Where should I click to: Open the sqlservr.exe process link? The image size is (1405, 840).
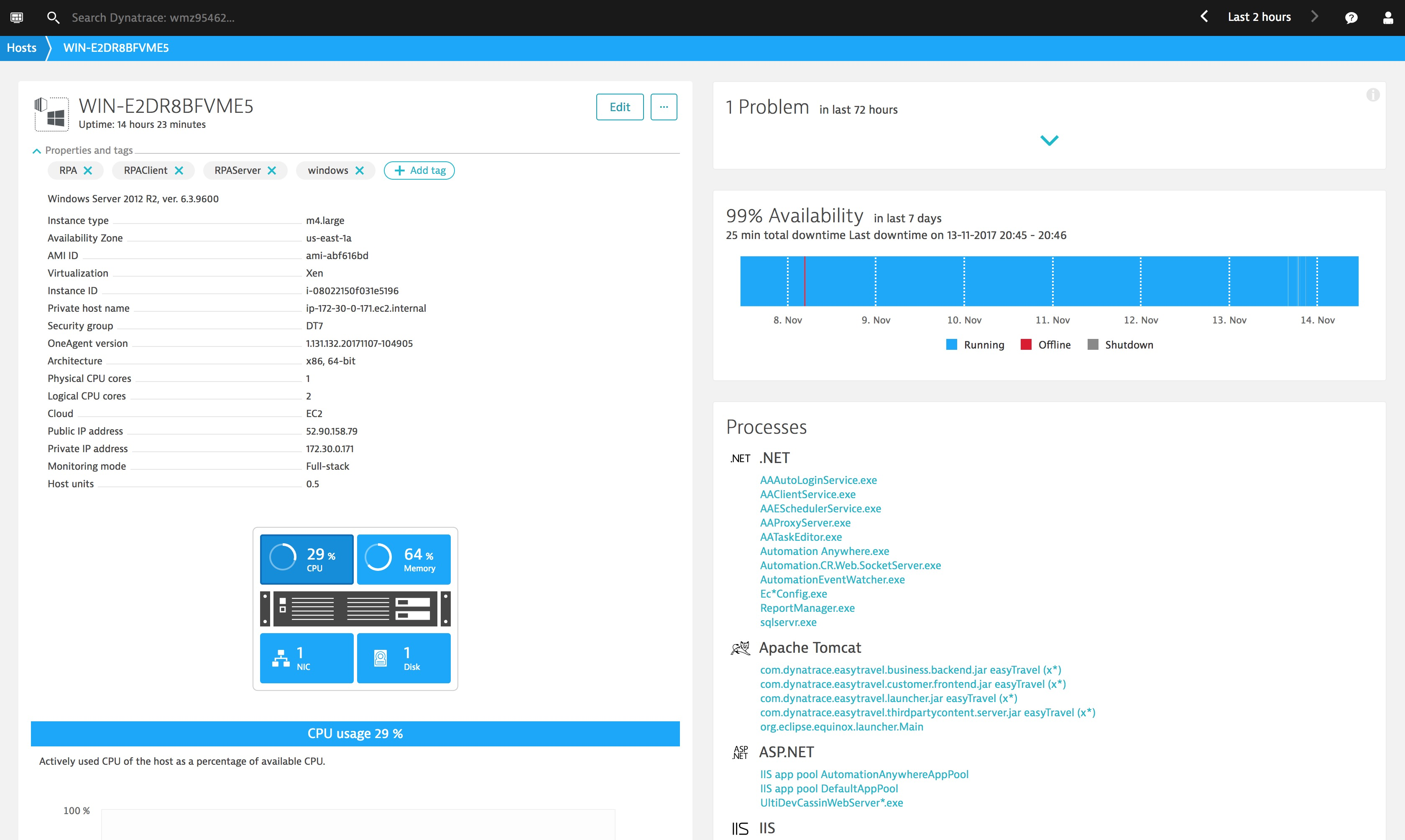point(788,621)
